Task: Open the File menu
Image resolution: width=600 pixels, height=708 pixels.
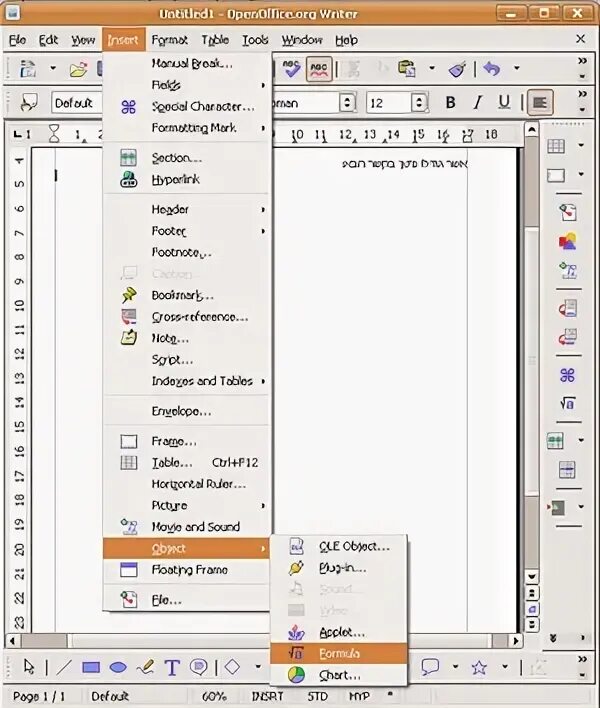Action: click(18, 40)
